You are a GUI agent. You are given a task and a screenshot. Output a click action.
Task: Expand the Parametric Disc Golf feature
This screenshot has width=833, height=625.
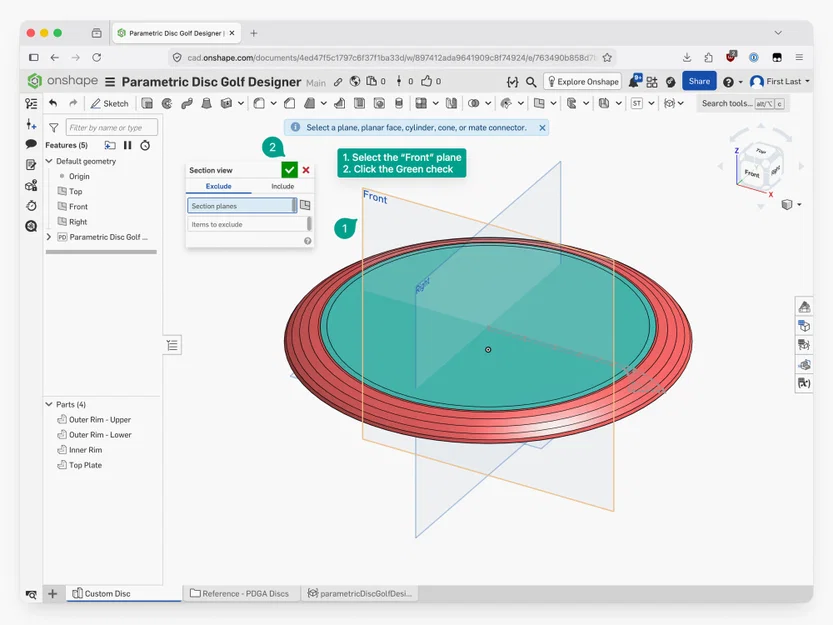(x=49, y=237)
